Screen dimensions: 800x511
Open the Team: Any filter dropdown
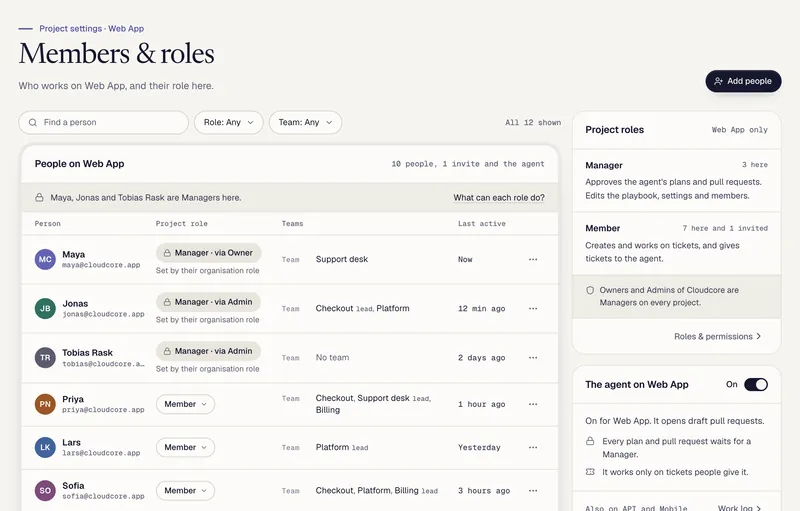tap(305, 122)
